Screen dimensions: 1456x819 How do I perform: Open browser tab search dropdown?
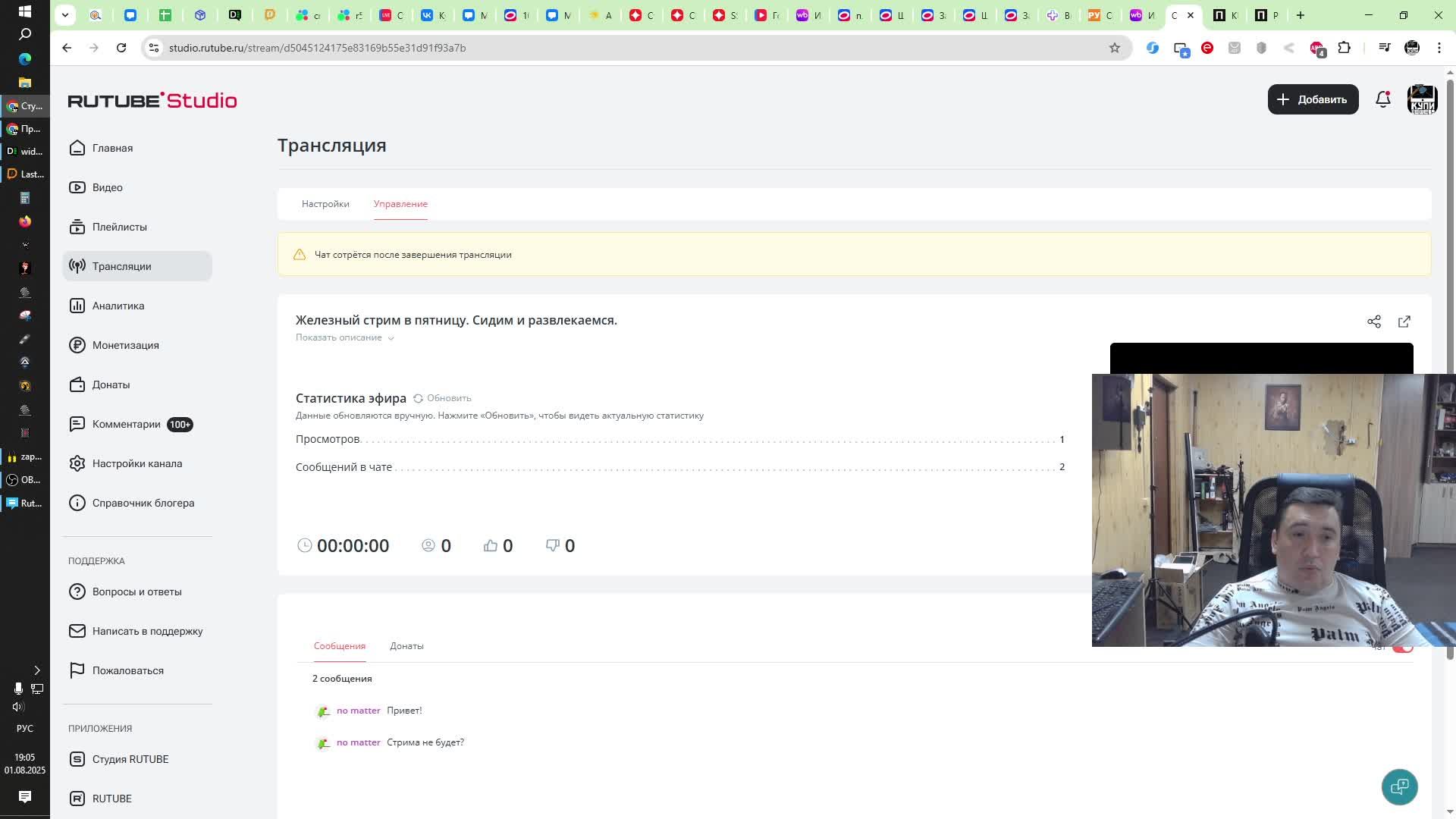[65, 14]
